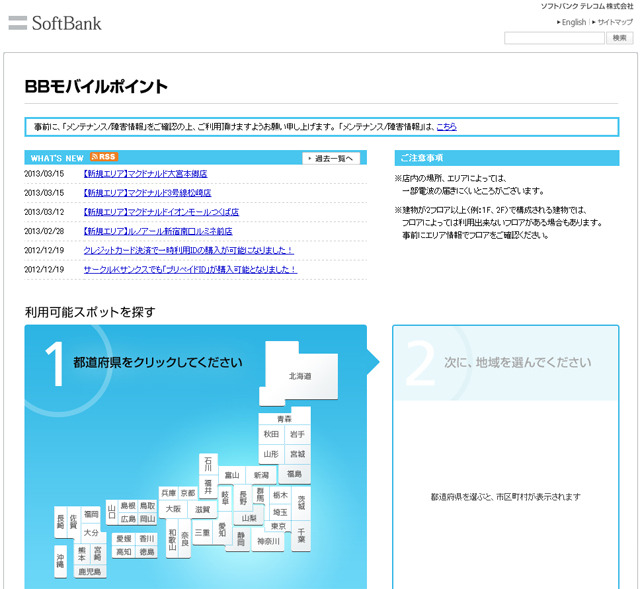Open the マクドナルドイオンモールつくば店 news link

[x=161, y=212]
